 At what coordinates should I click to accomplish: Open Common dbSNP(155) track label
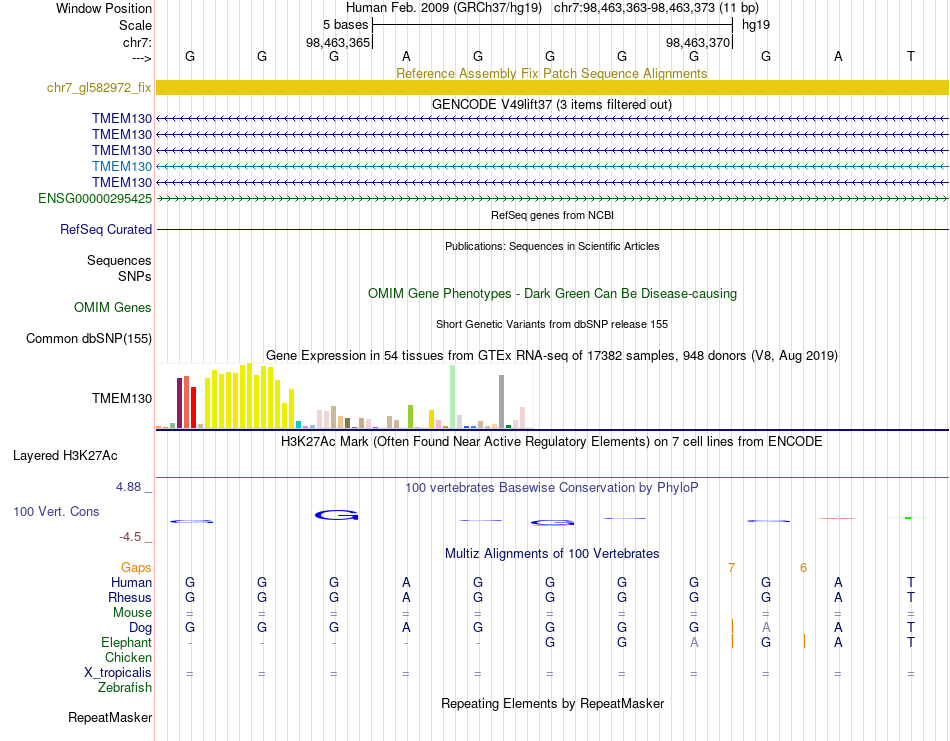coord(89,338)
